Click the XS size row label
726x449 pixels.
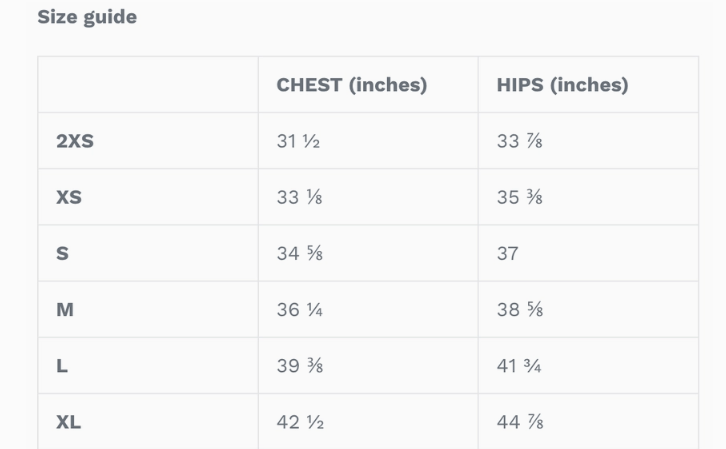tap(69, 197)
